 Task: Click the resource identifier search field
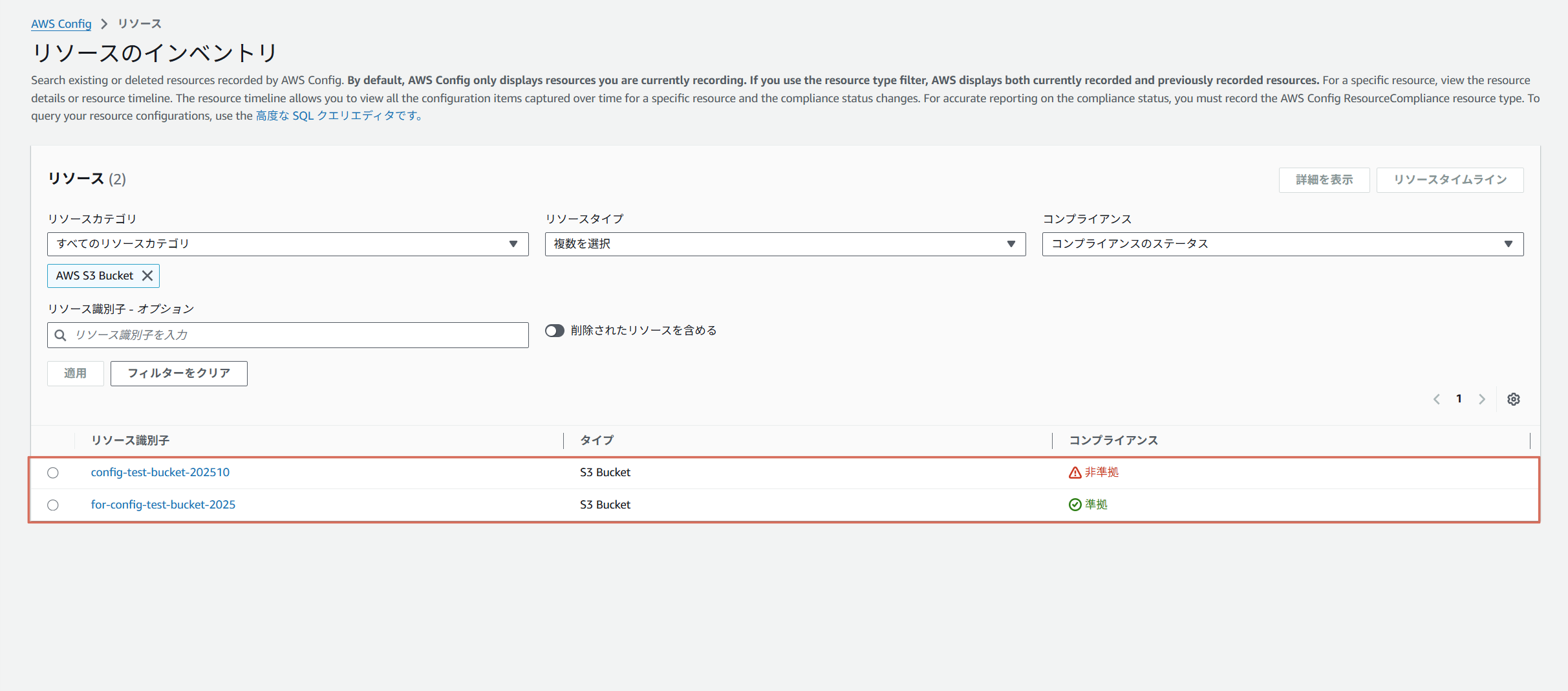(297, 335)
